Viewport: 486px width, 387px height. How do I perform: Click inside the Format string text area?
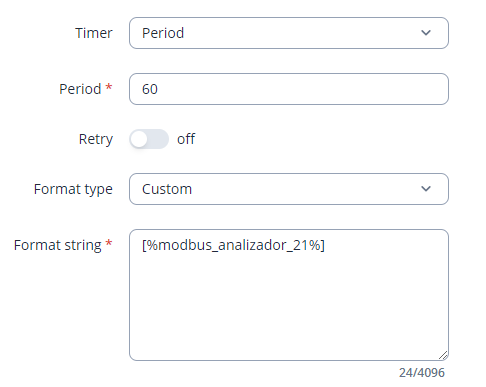pyautogui.click(x=289, y=295)
